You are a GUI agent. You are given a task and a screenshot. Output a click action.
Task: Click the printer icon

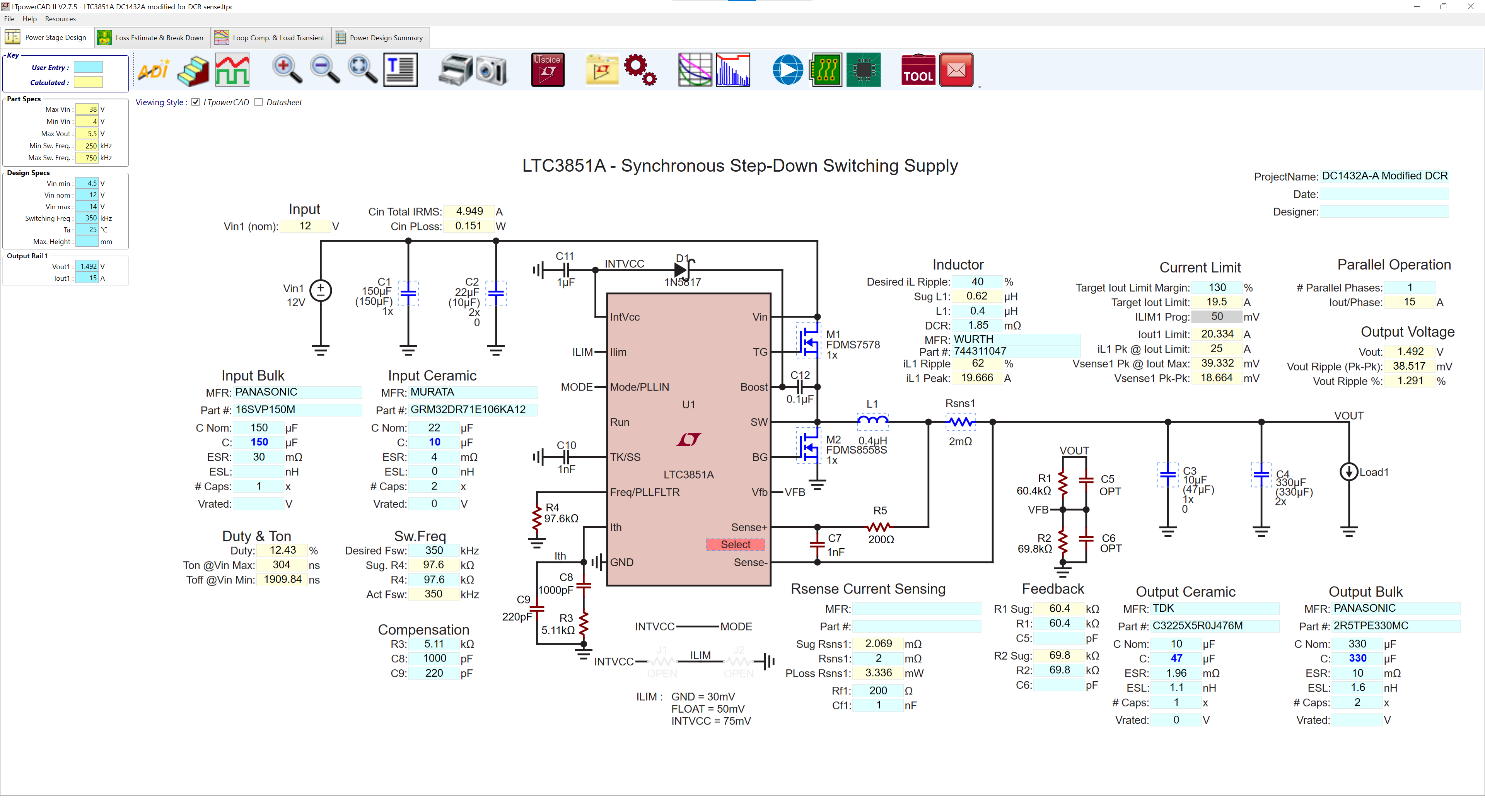click(455, 70)
